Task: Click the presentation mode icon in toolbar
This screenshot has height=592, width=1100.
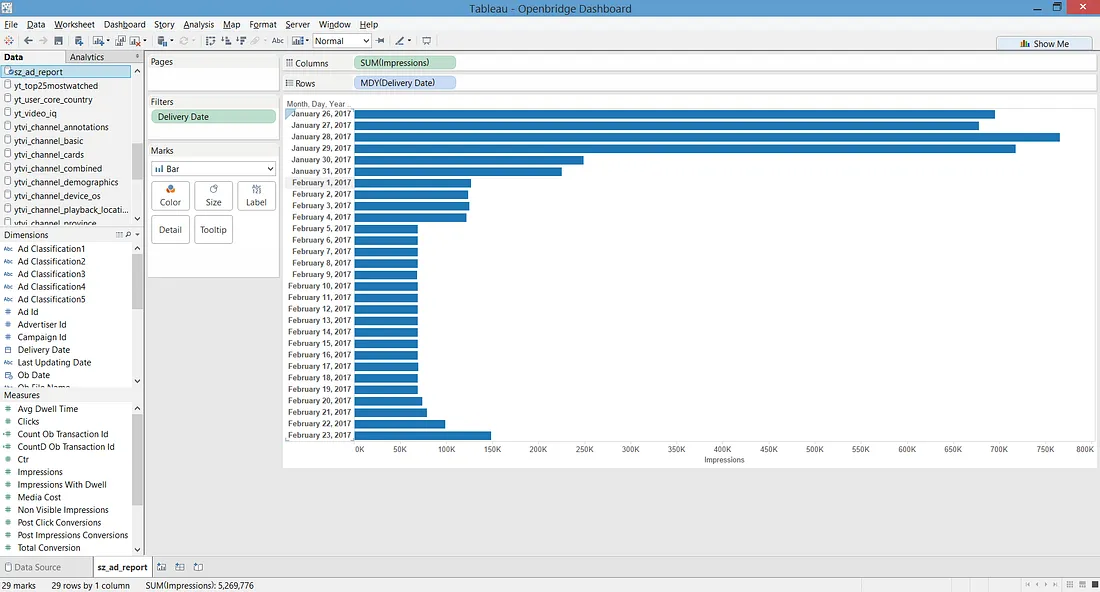Action: click(x=427, y=41)
